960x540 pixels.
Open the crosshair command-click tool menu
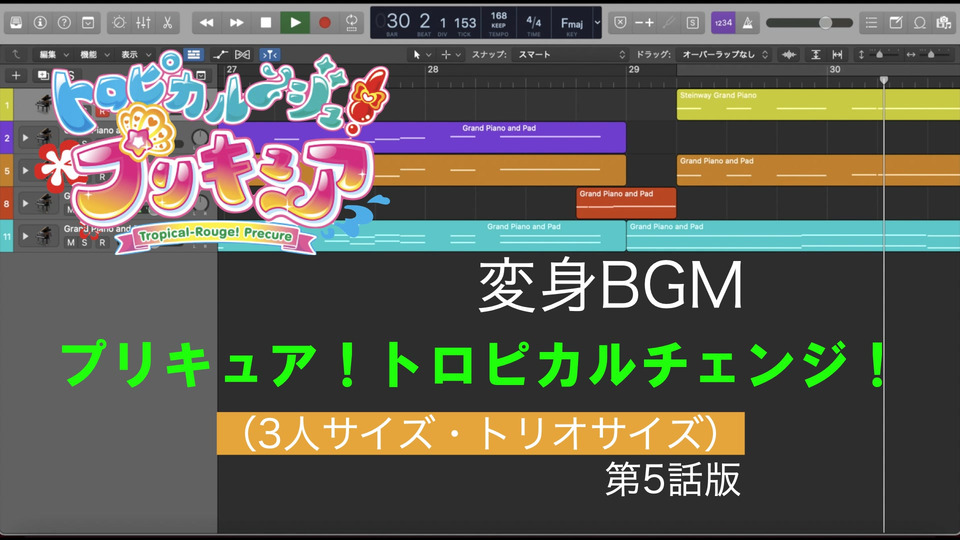click(451, 54)
